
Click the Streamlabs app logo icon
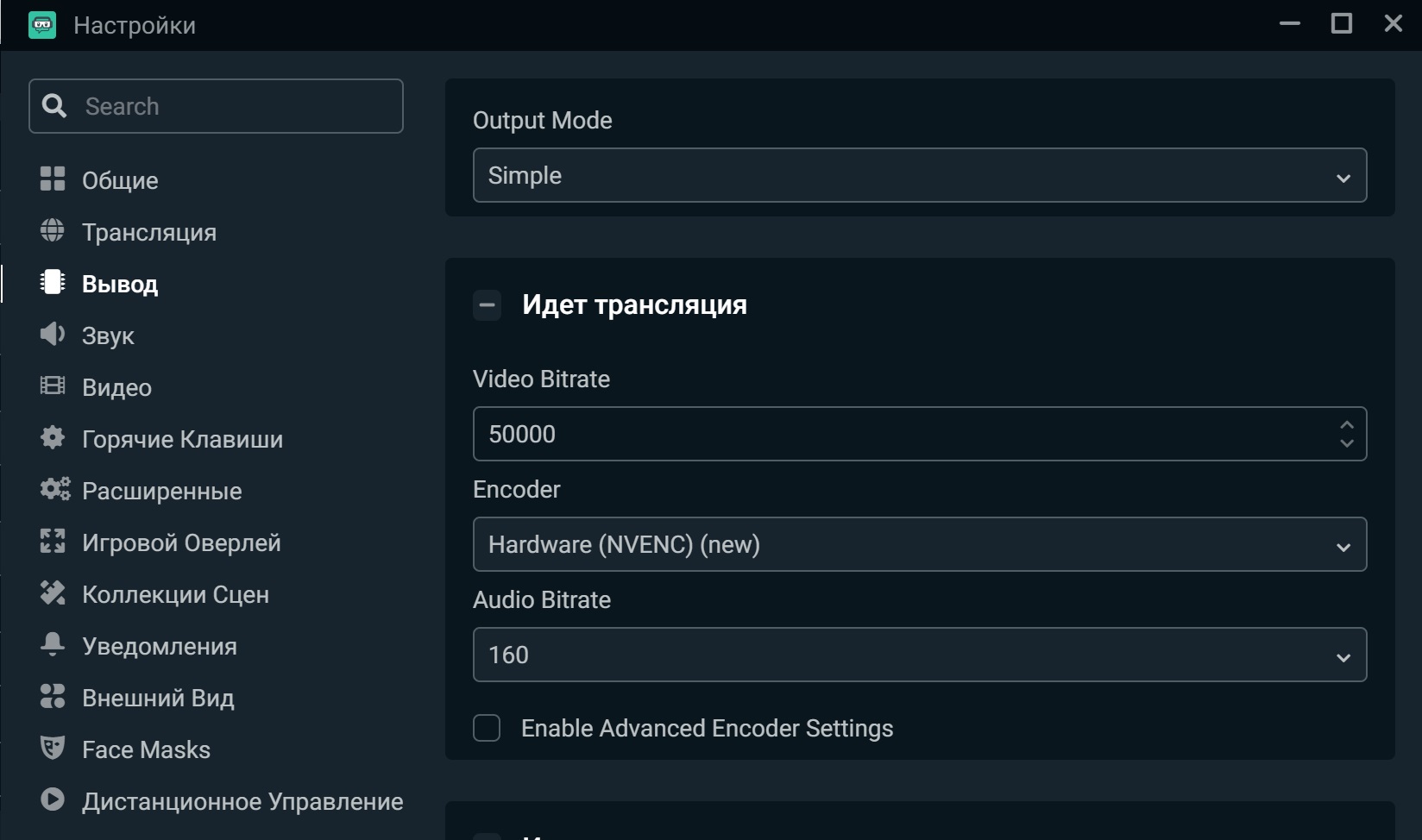41,25
